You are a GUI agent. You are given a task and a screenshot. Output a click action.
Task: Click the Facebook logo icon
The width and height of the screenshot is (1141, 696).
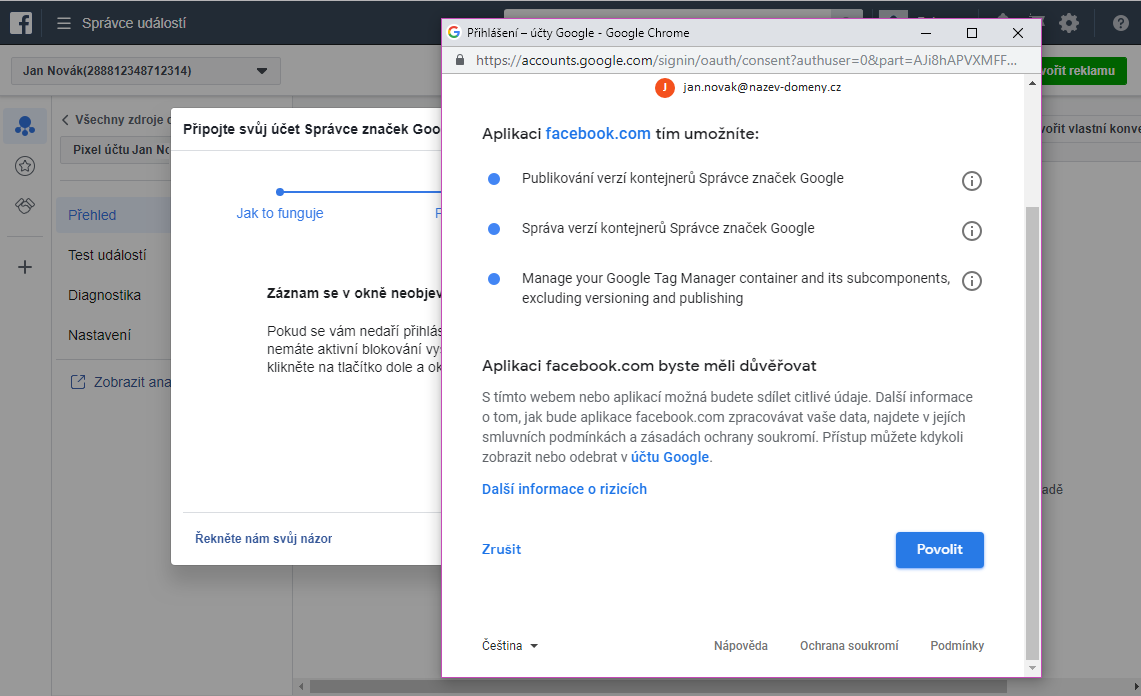[x=21, y=22]
